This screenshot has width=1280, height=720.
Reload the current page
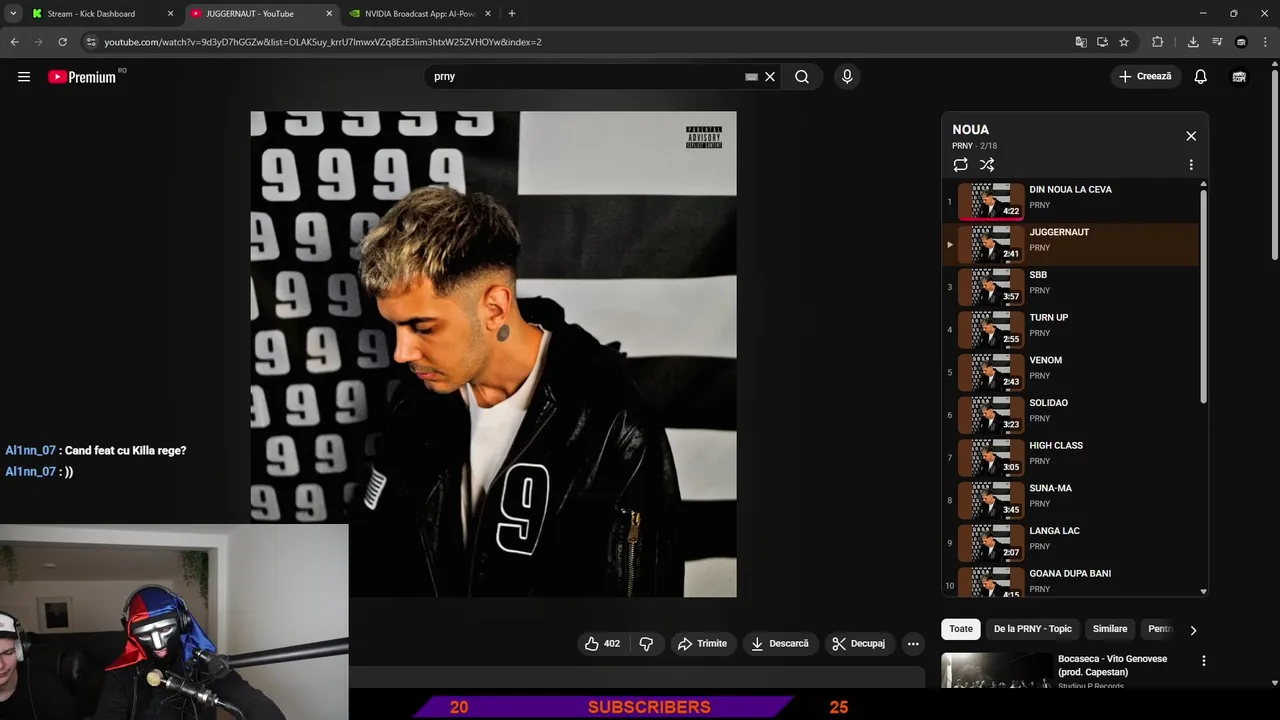(x=62, y=42)
